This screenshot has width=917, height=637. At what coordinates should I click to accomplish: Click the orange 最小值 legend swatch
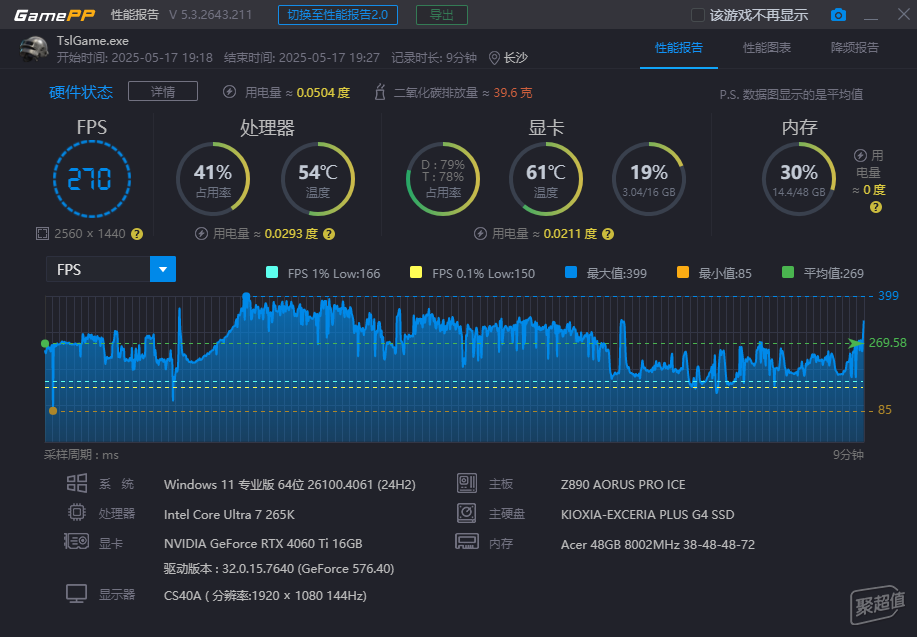pos(682,272)
